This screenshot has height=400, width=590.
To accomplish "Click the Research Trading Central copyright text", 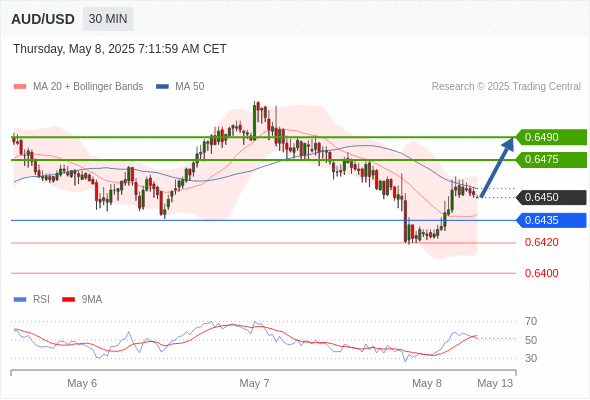I will [x=506, y=87].
